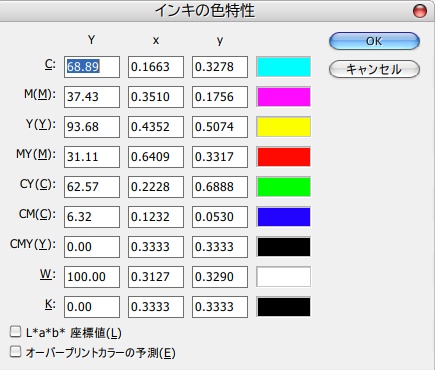Viewport: 435px width, 370px height.
Task: Click the MY row x field 0.6409
Action: click(156, 157)
